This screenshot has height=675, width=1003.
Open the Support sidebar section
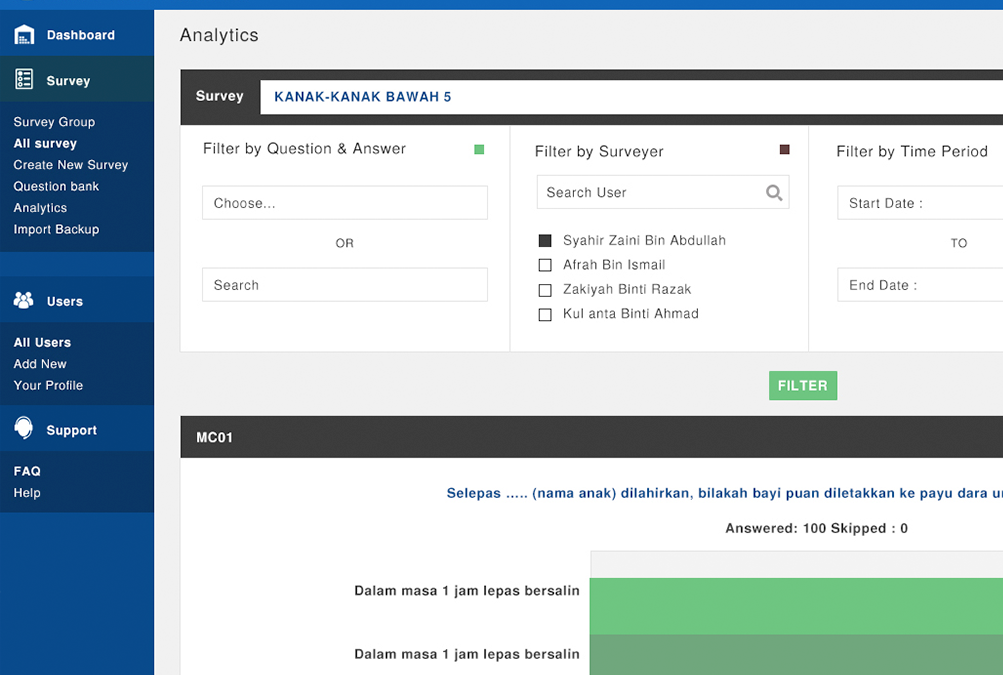77,429
